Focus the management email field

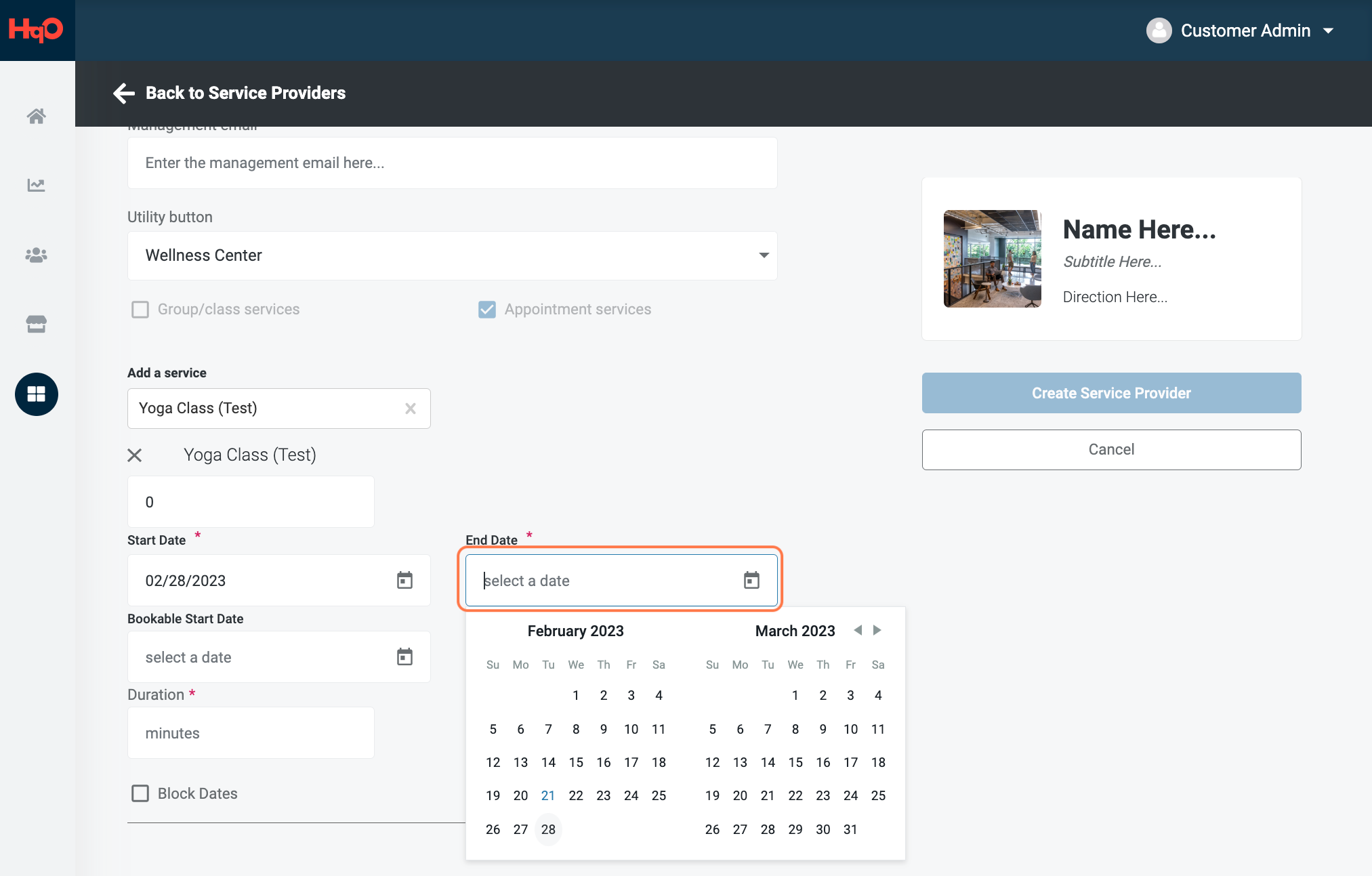point(453,163)
